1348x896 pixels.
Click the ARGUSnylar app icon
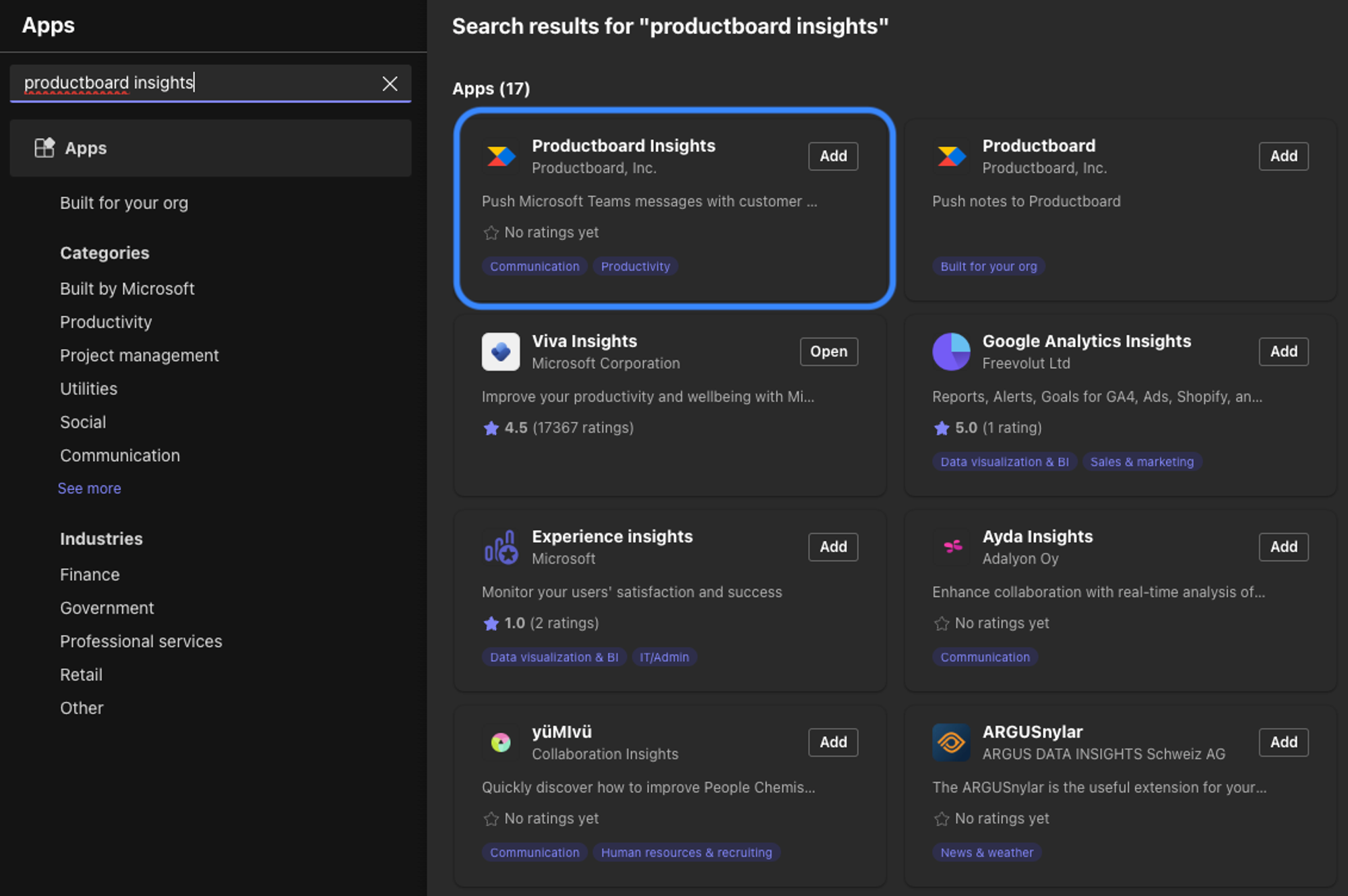coord(951,742)
